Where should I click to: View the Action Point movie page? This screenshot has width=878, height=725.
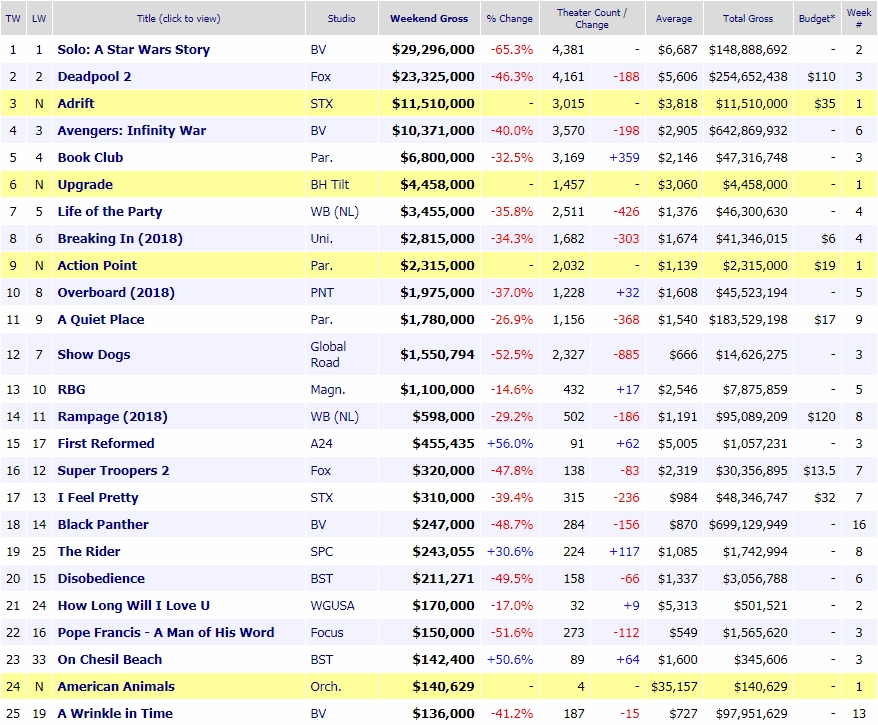tap(97, 265)
